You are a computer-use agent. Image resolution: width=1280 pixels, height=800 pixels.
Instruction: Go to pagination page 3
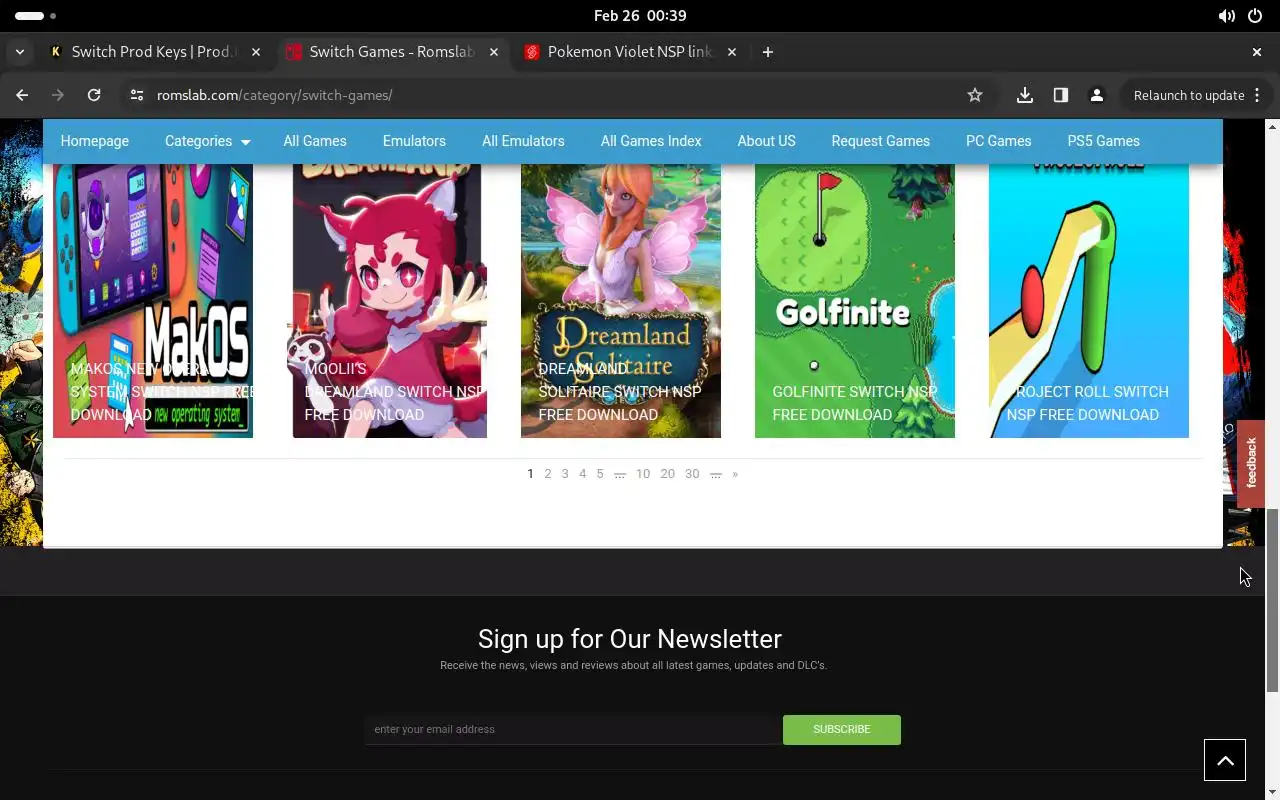coord(565,474)
